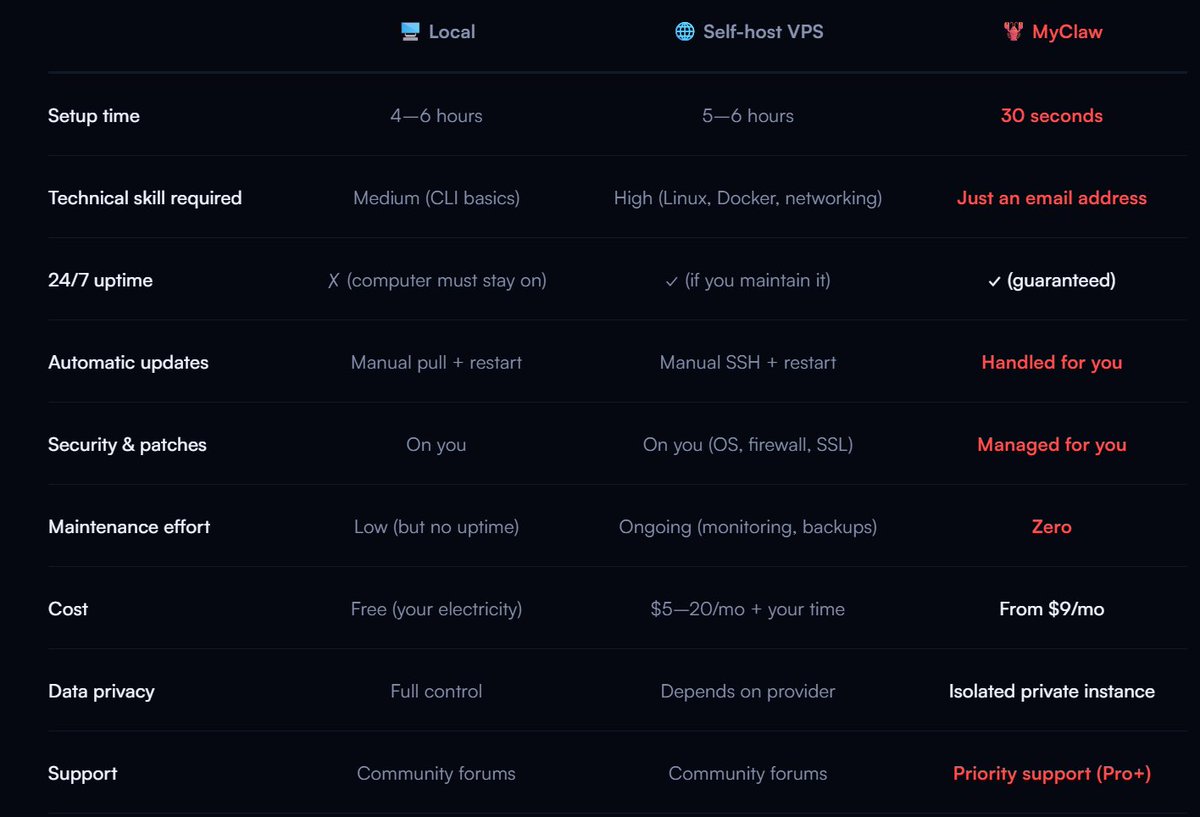Click the checkmark next to (guaranteed)
This screenshot has width=1200, height=817.
(994, 282)
